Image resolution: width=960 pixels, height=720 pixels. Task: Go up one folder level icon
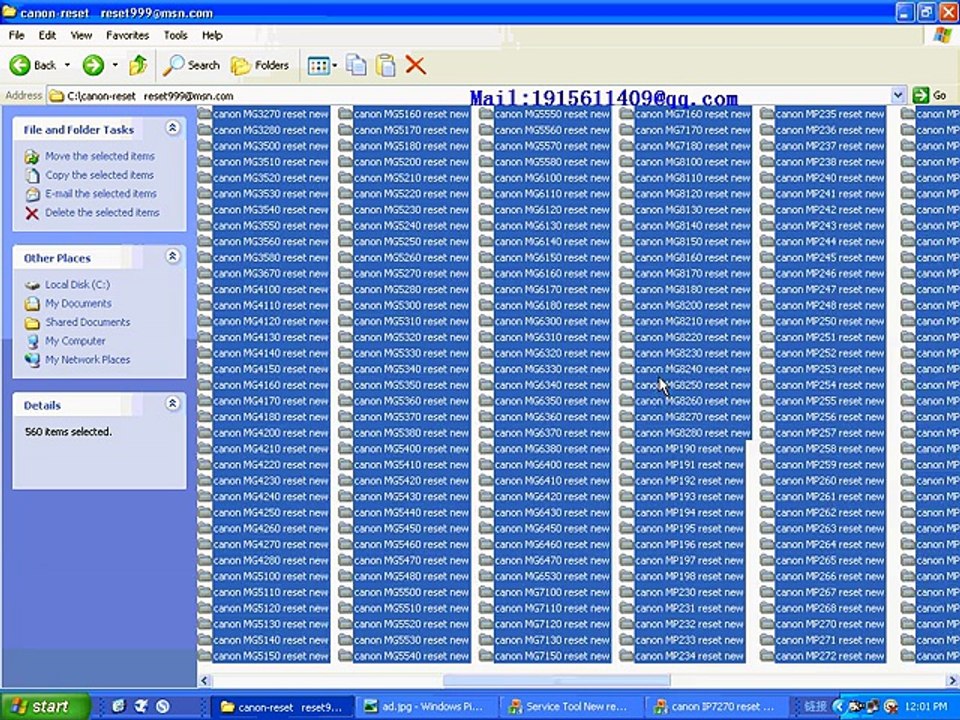pos(138,65)
